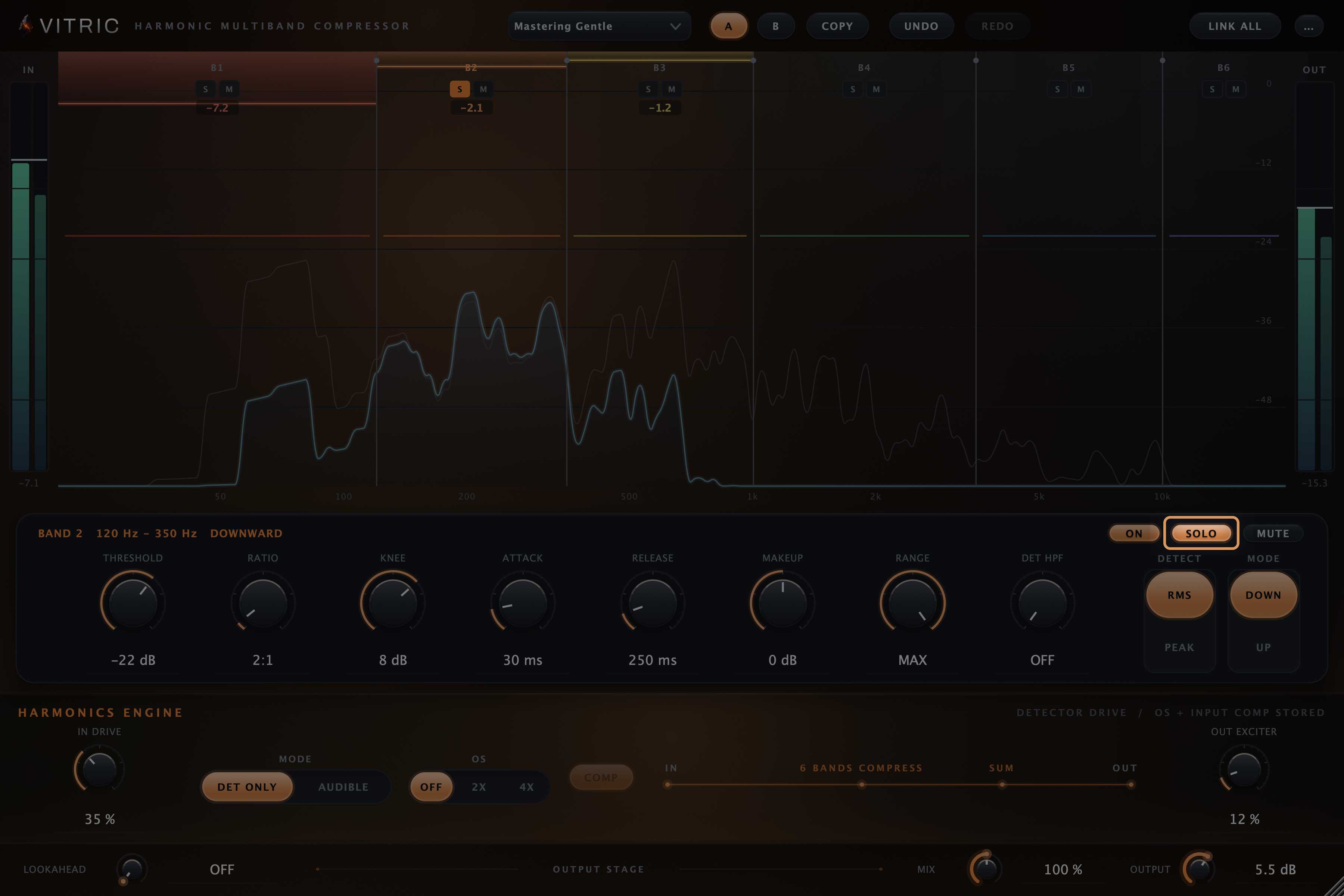Click the OUTPUT value field 5.5 dB
The height and width of the screenshot is (896, 1344).
click(1275, 869)
